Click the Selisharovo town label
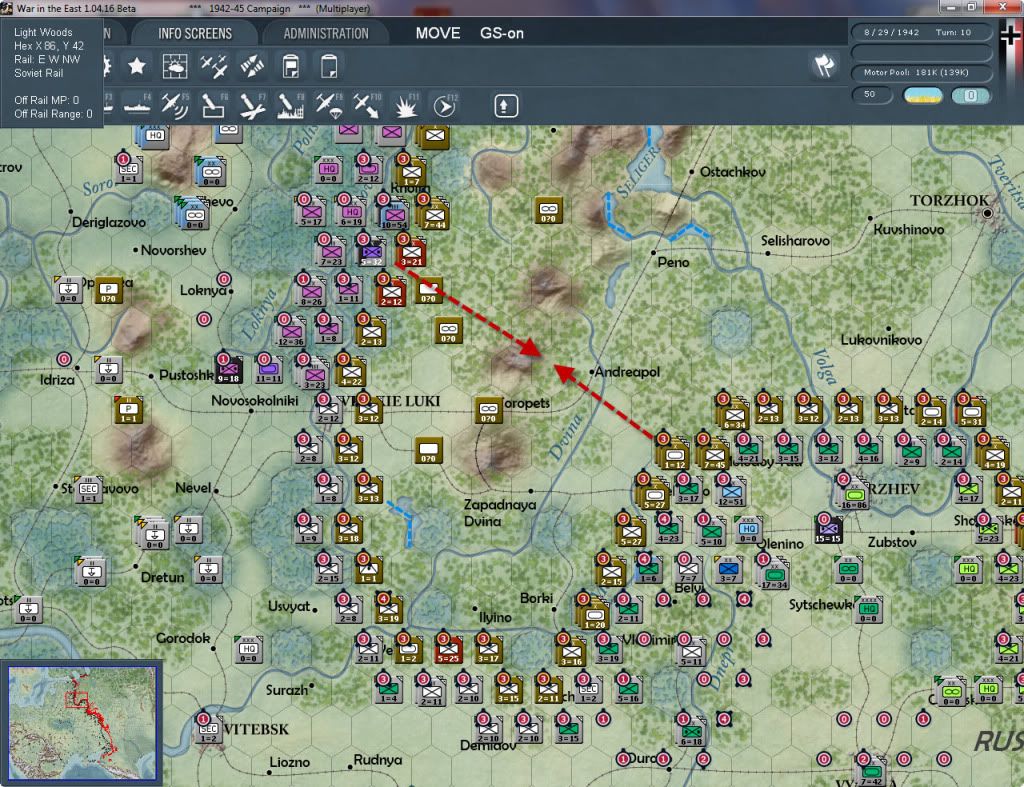Screen dimensions: 1024x787 (795, 241)
